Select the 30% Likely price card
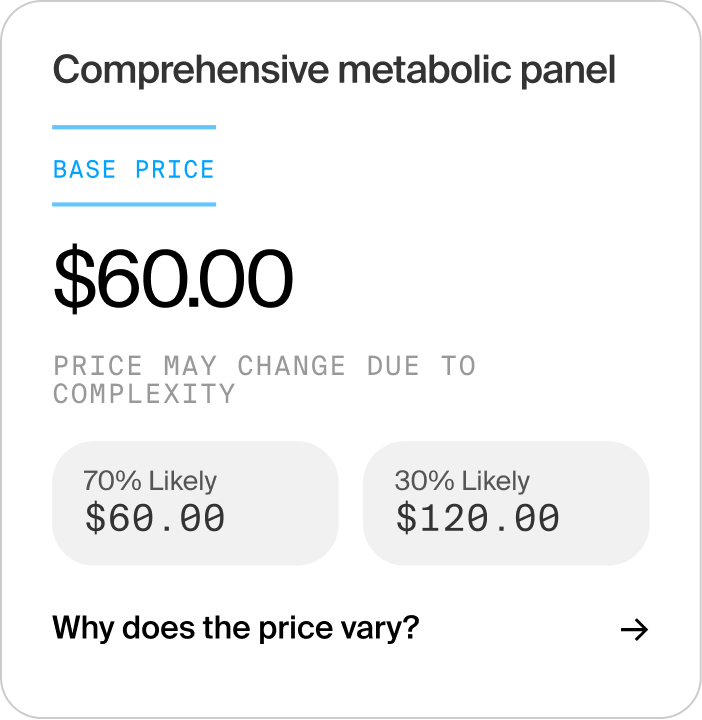 (x=506, y=503)
